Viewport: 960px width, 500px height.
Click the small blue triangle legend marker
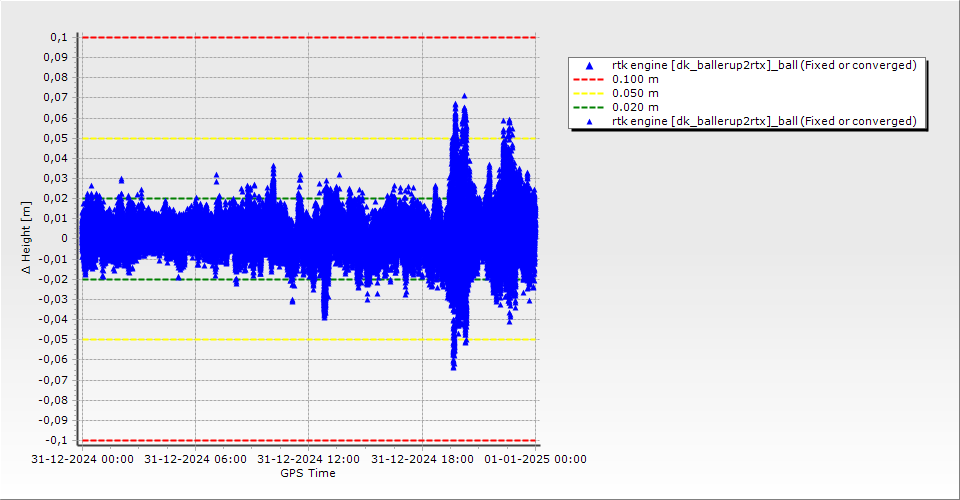tap(589, 121)
